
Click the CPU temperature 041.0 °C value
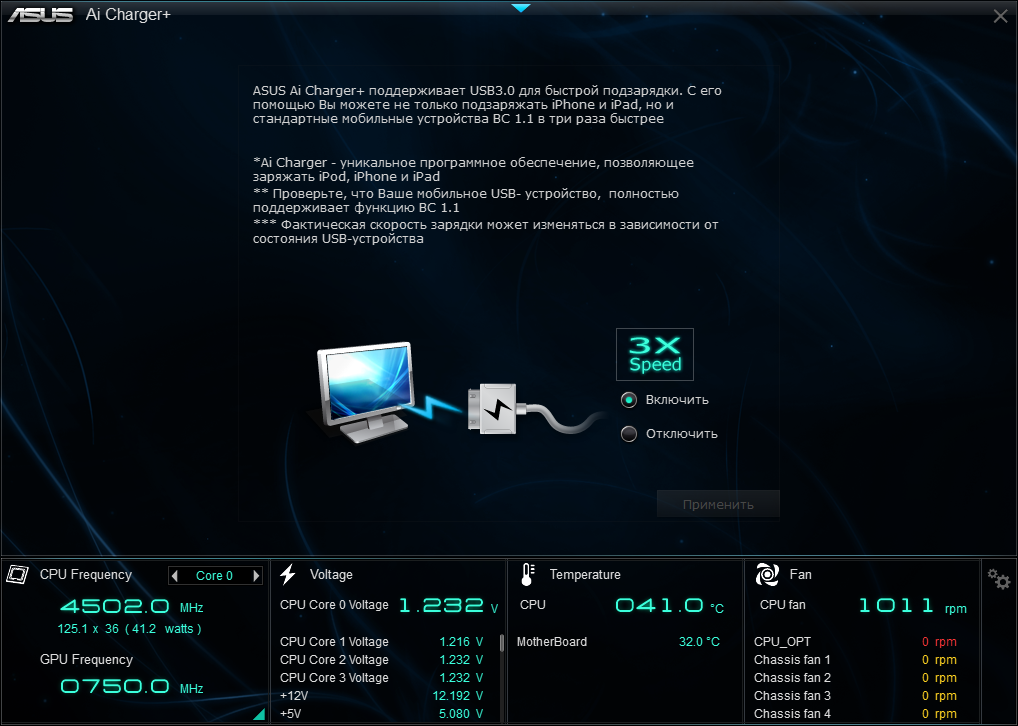[x=669, y=606]
